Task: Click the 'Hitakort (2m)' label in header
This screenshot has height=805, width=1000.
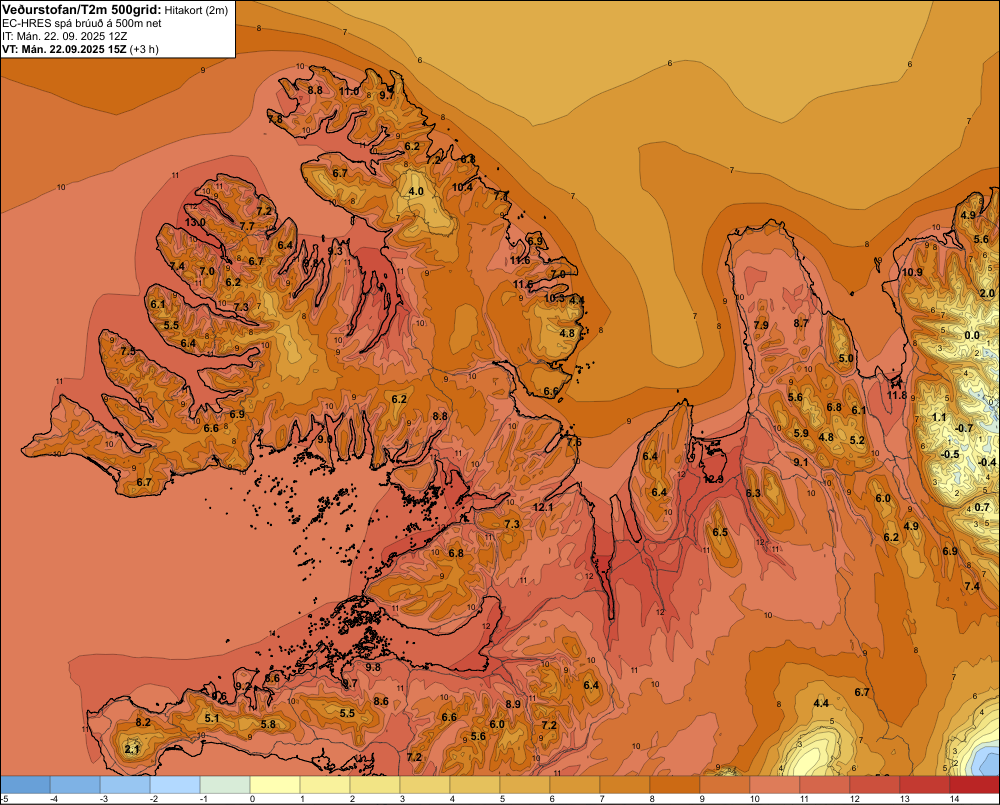Action: [196, 10]
